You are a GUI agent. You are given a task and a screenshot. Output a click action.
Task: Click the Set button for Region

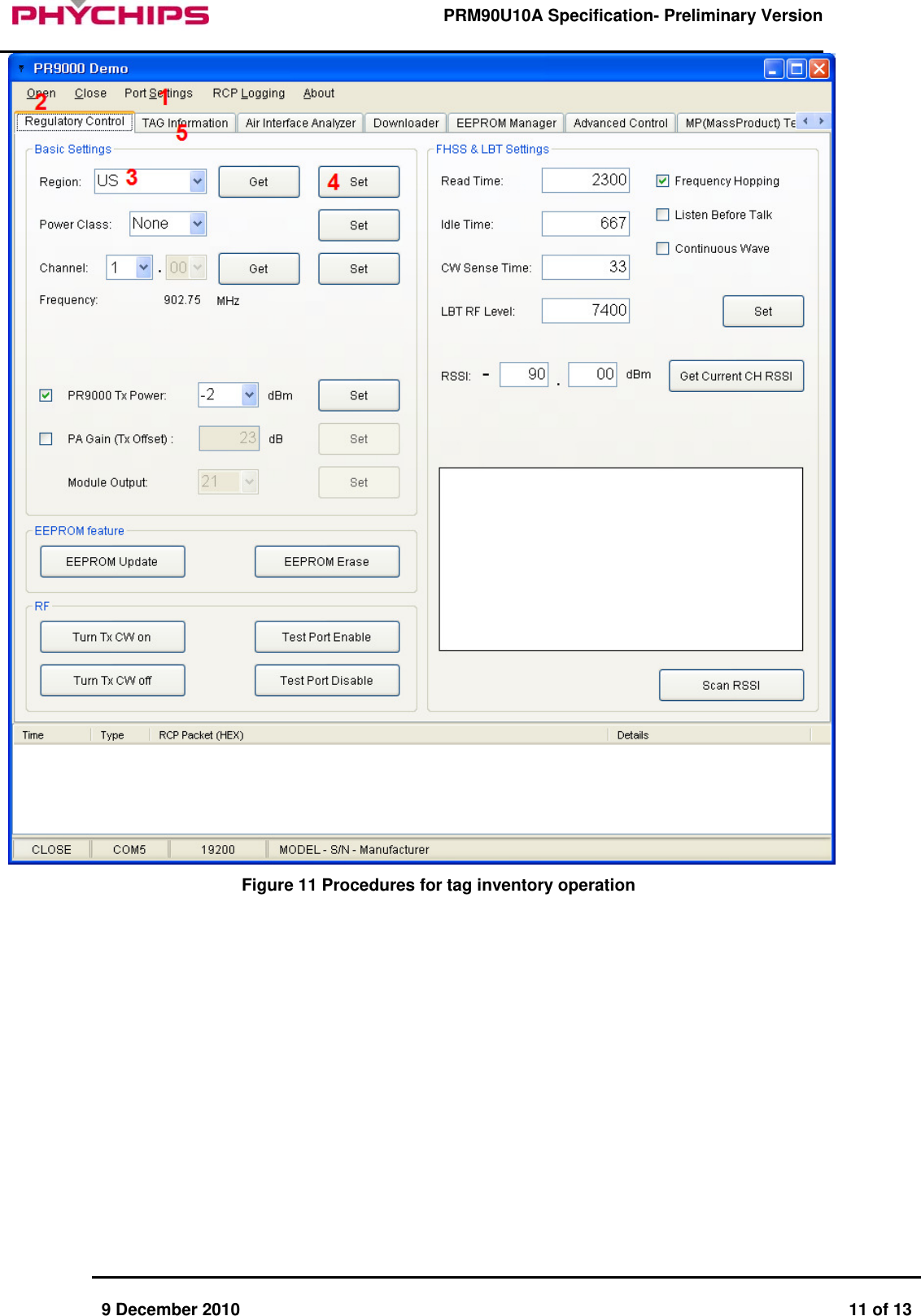point(359,182)
